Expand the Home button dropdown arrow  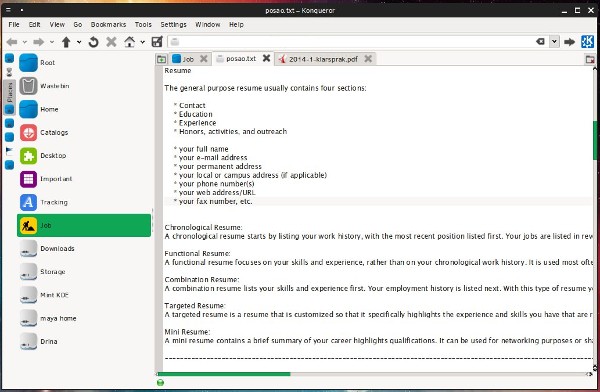coord(142,42)
